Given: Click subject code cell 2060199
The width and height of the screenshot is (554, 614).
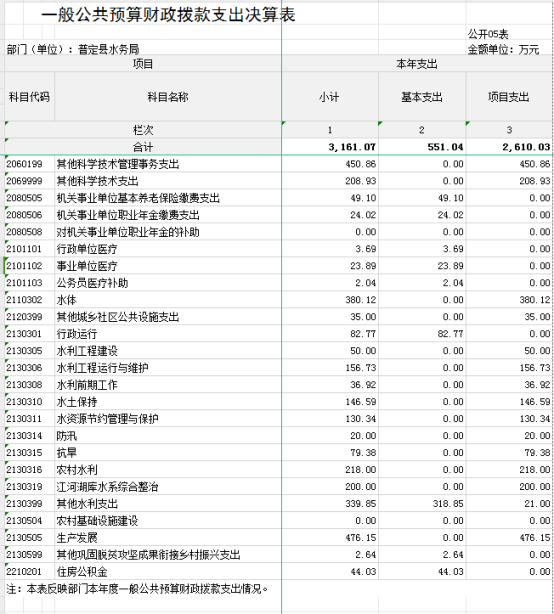Looking at the screenshot, I should pyautogui.click(x=29, y=164).
